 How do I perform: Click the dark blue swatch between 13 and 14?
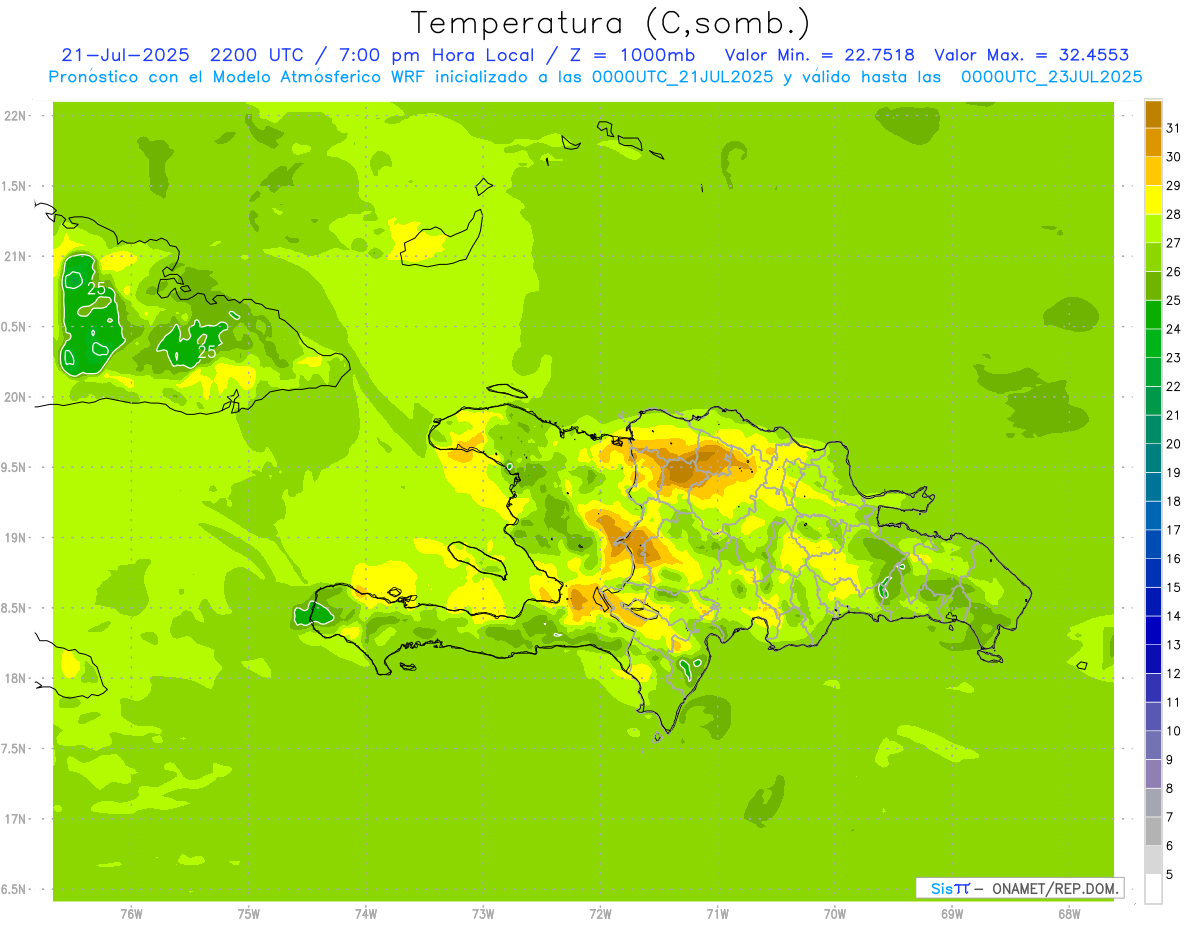pos(1153,630)
